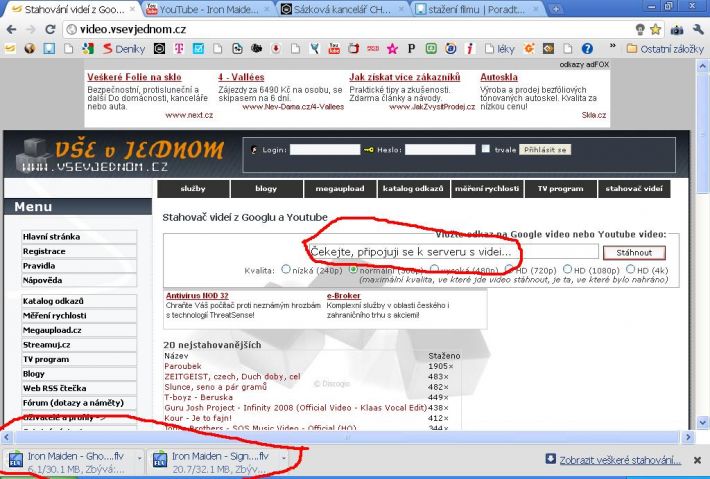Open the blue question mark bookmark
The width and height of the screenshot is (710, 479).
[587, 48]
